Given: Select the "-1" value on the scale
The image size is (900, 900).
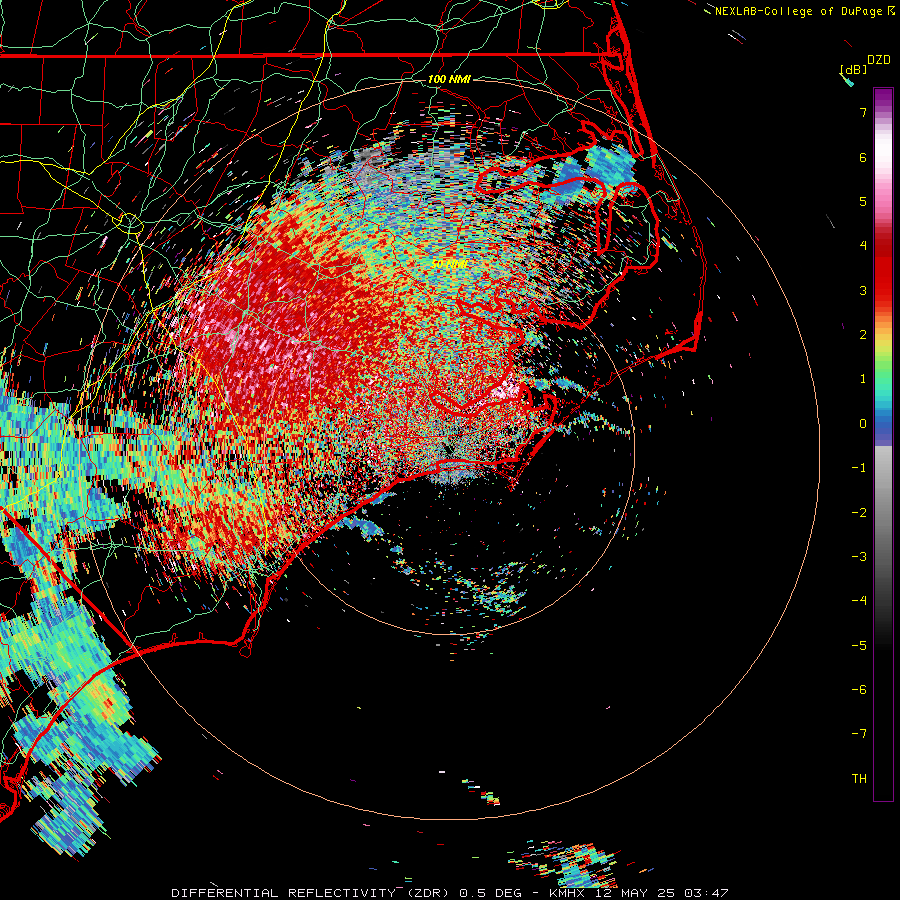Looking at the screenshot, I should (x=859, y=468).
